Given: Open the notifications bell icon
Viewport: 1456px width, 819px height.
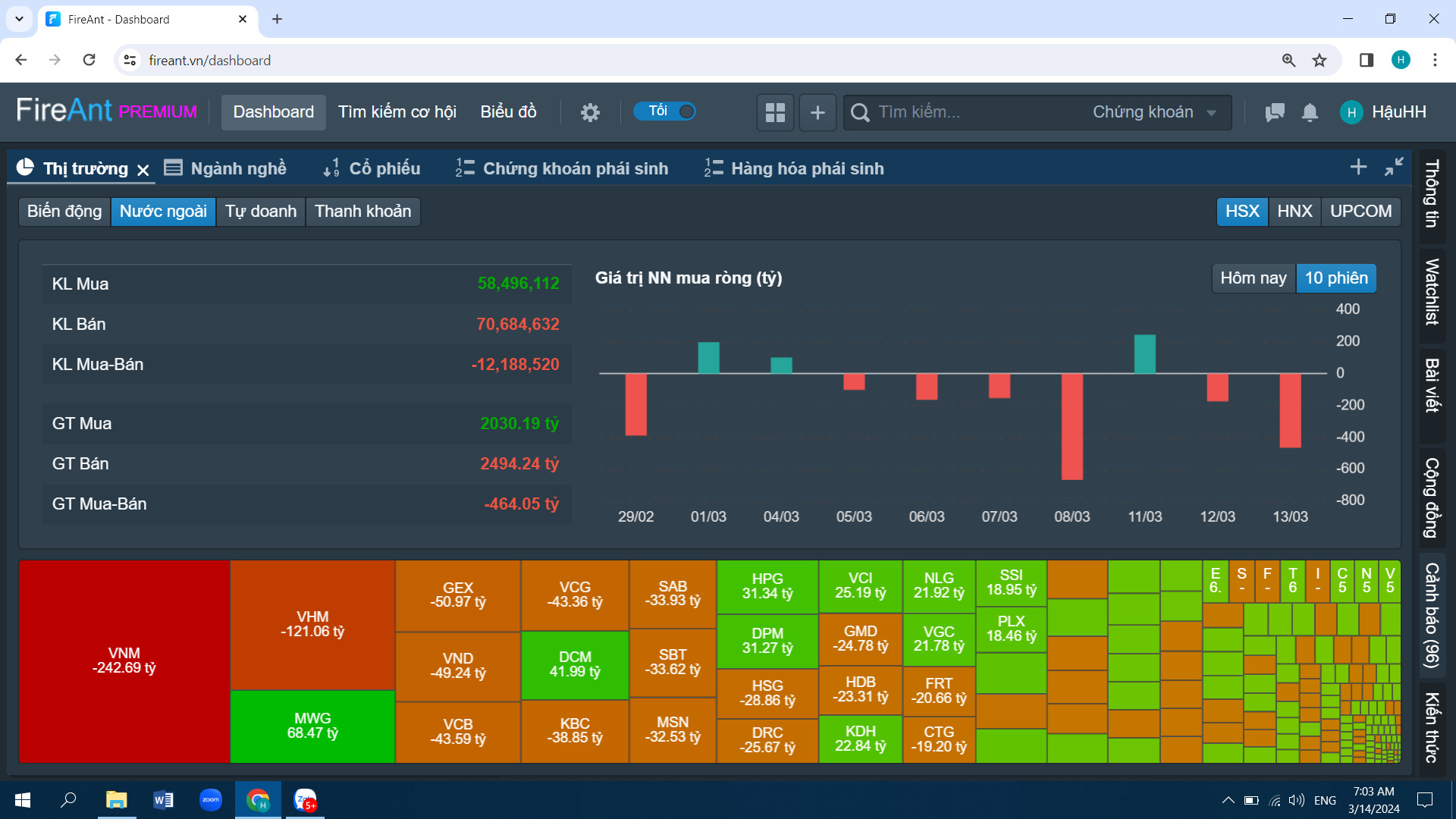Looking at the screenshot, I should point(1310,112).
